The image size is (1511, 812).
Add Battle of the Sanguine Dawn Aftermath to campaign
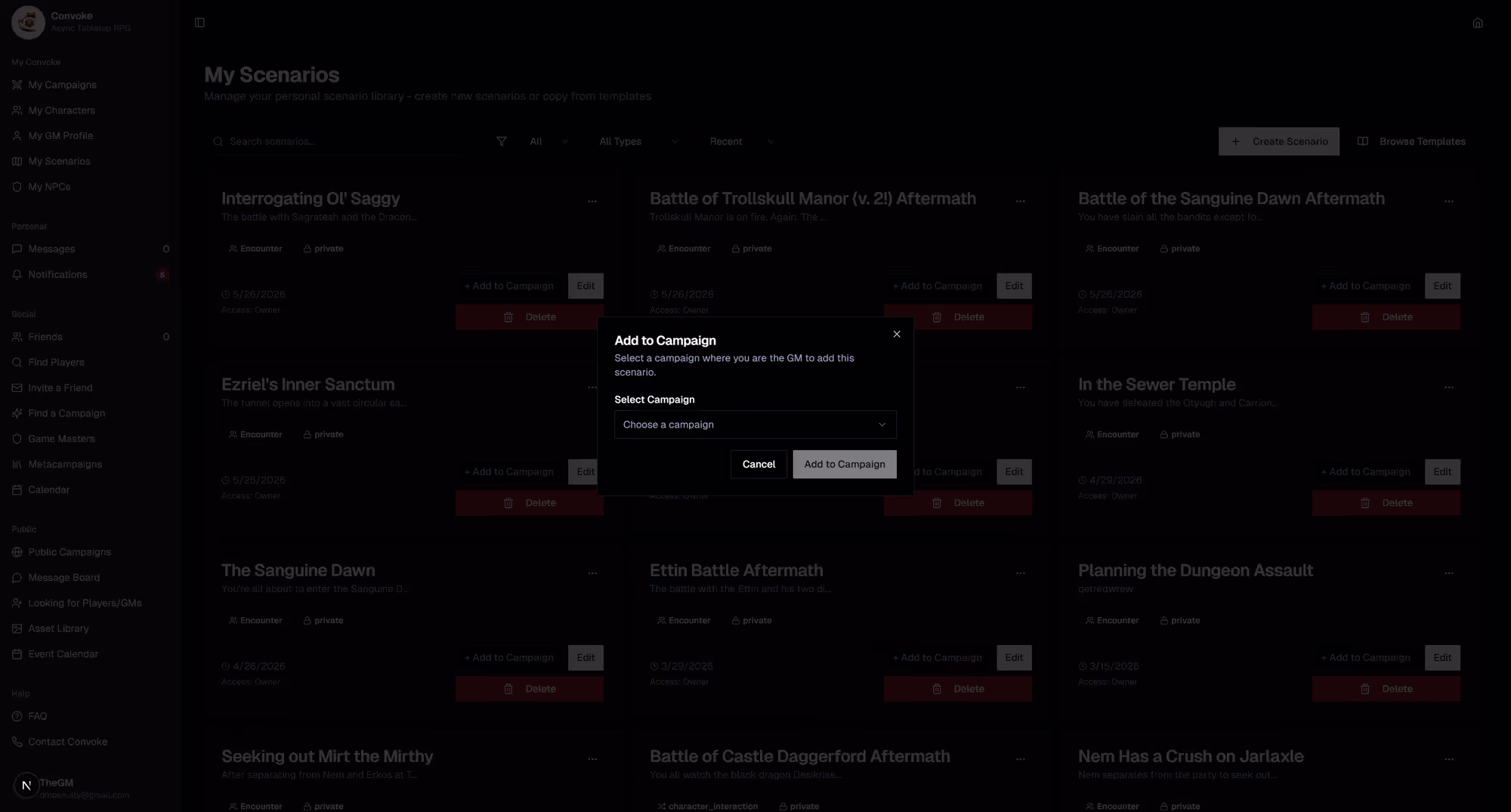tap(1365, 286)
